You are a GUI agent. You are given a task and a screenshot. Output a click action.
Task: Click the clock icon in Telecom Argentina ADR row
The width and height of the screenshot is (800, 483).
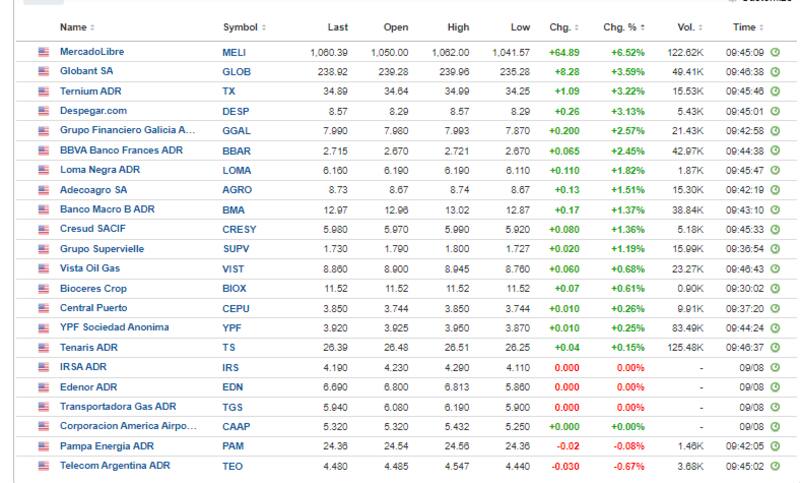coord(776,466)
